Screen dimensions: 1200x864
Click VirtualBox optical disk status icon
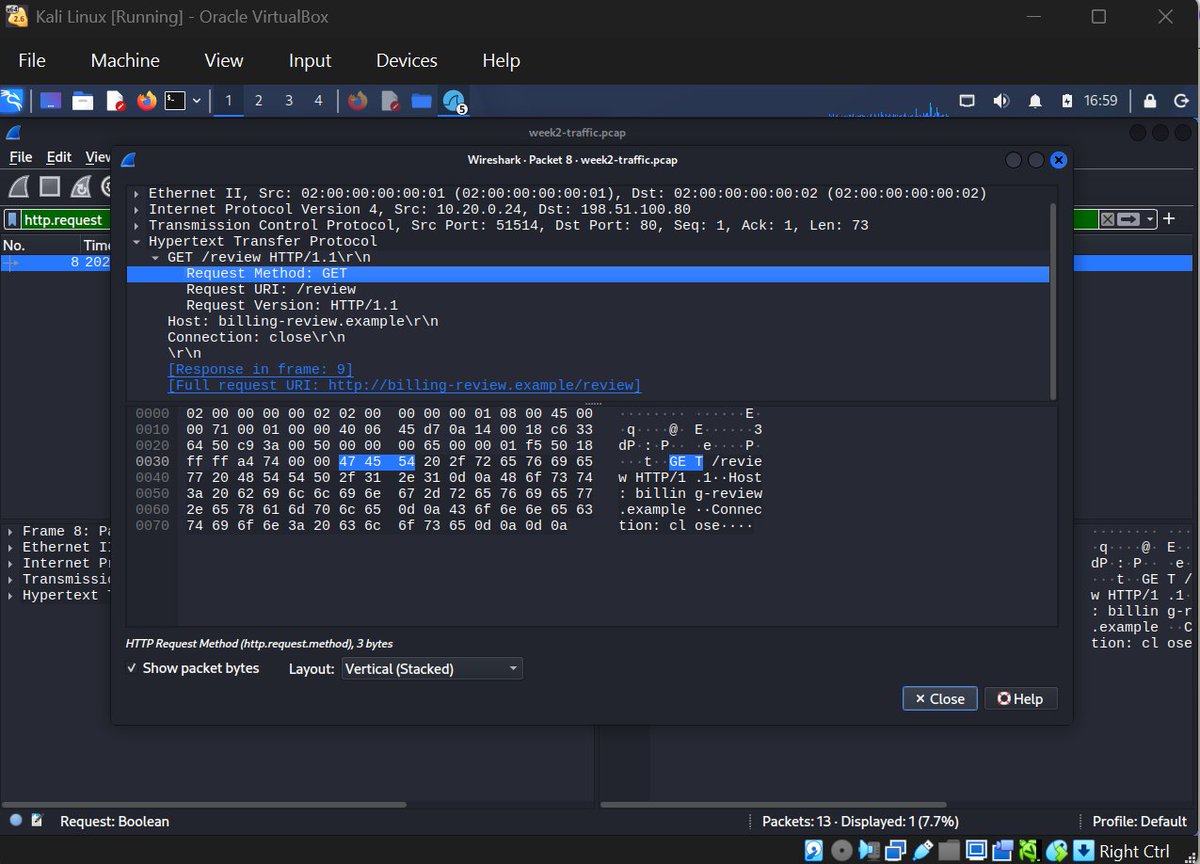point(842,851)
